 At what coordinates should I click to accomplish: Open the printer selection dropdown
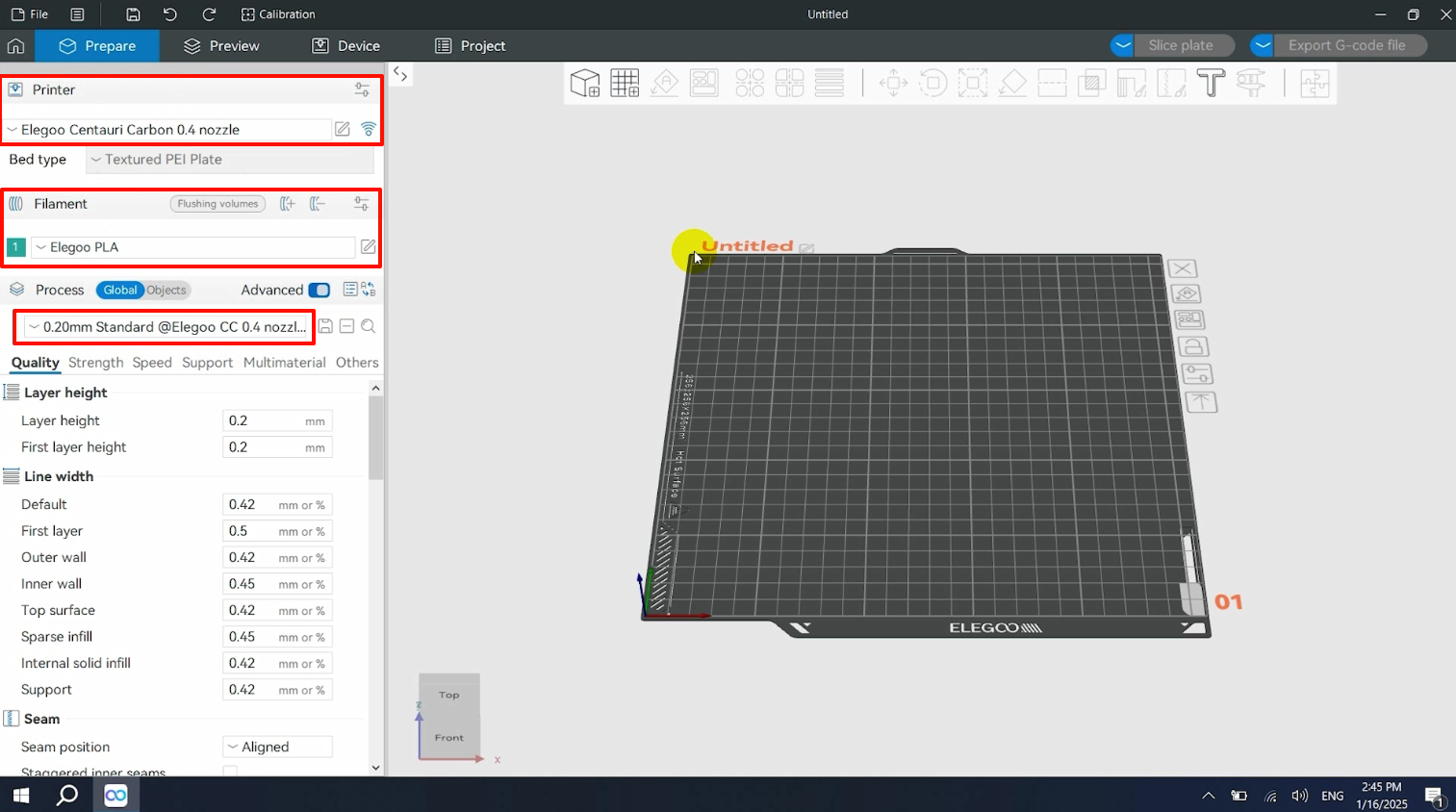point(166,129)
